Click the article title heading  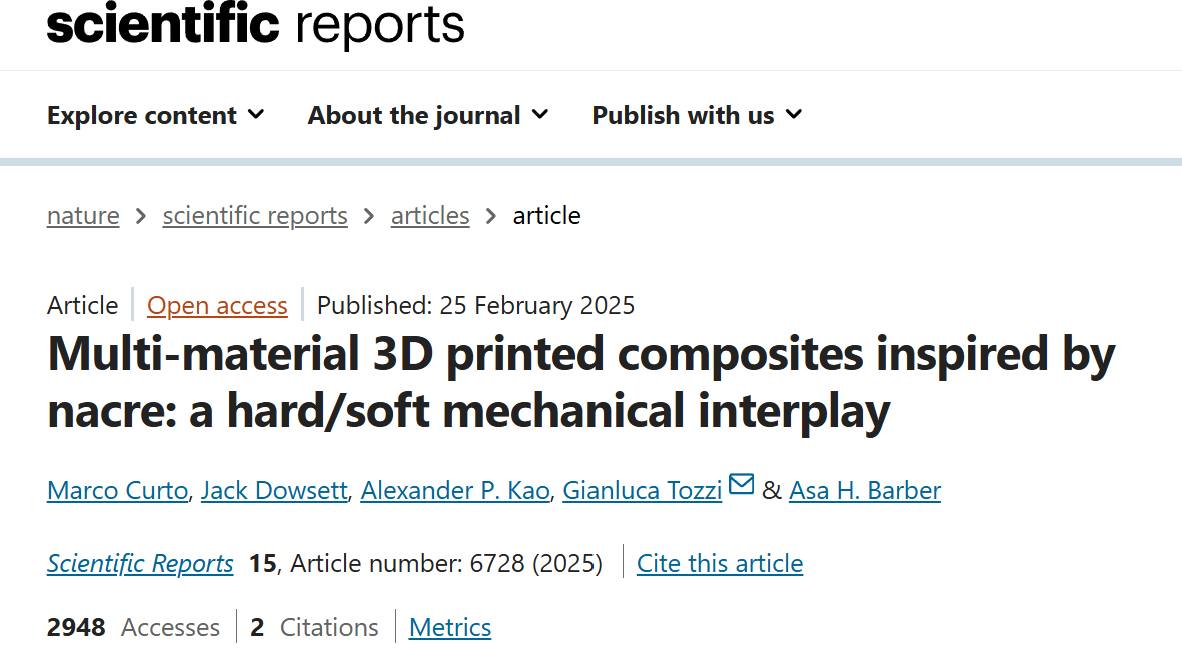[x=581, y=382]
